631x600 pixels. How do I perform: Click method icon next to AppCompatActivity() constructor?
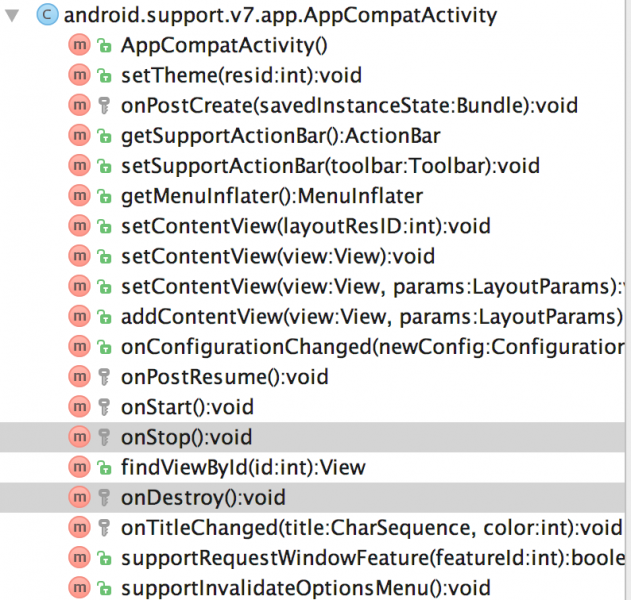(79, 45)
